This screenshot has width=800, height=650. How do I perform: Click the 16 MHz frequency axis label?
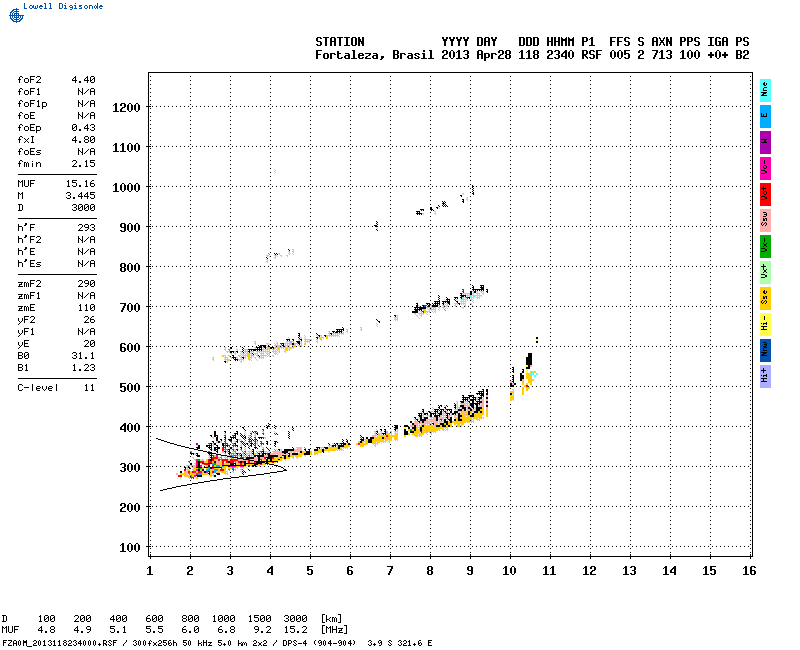pyautogui.click(x=749, y=570)
